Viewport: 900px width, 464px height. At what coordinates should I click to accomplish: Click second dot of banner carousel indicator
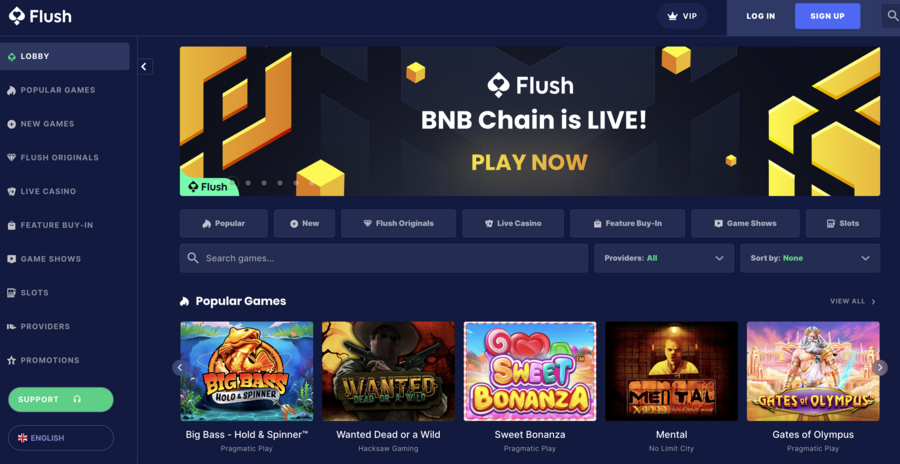point(248,183)
